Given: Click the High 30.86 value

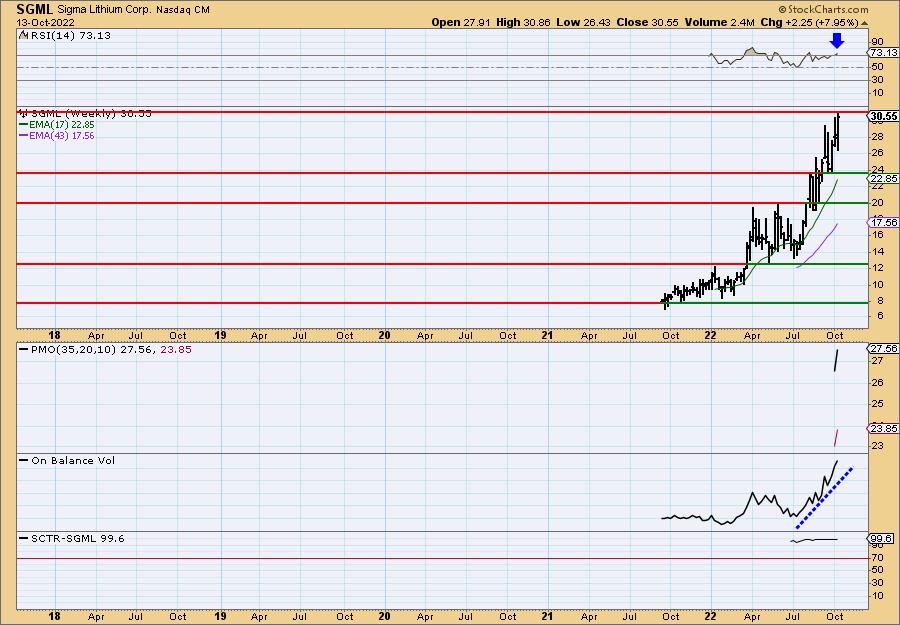Looking at the screenshot, I should pos(523,22).
